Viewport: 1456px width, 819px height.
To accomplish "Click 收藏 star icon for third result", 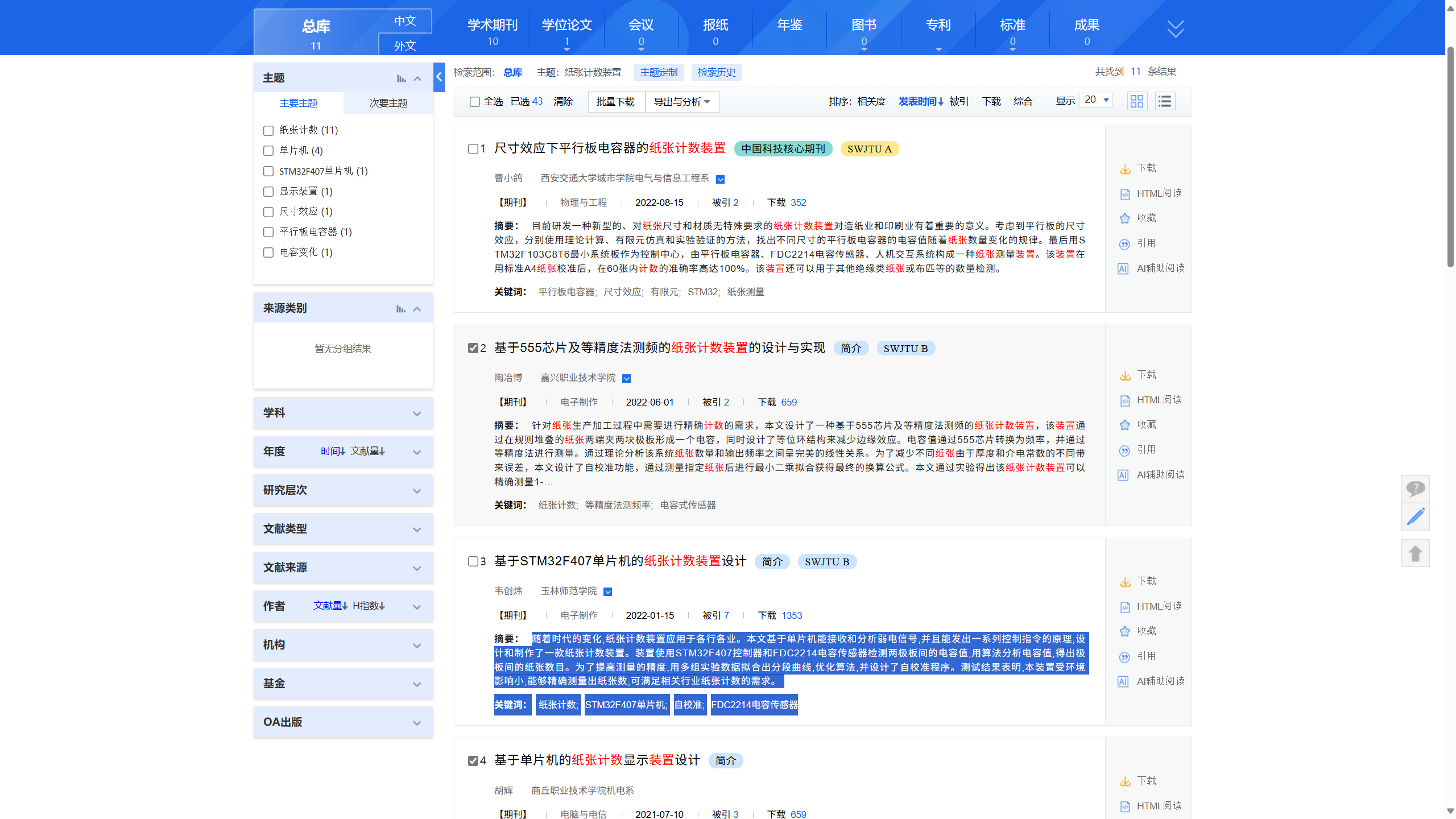I will point(1125,631).
